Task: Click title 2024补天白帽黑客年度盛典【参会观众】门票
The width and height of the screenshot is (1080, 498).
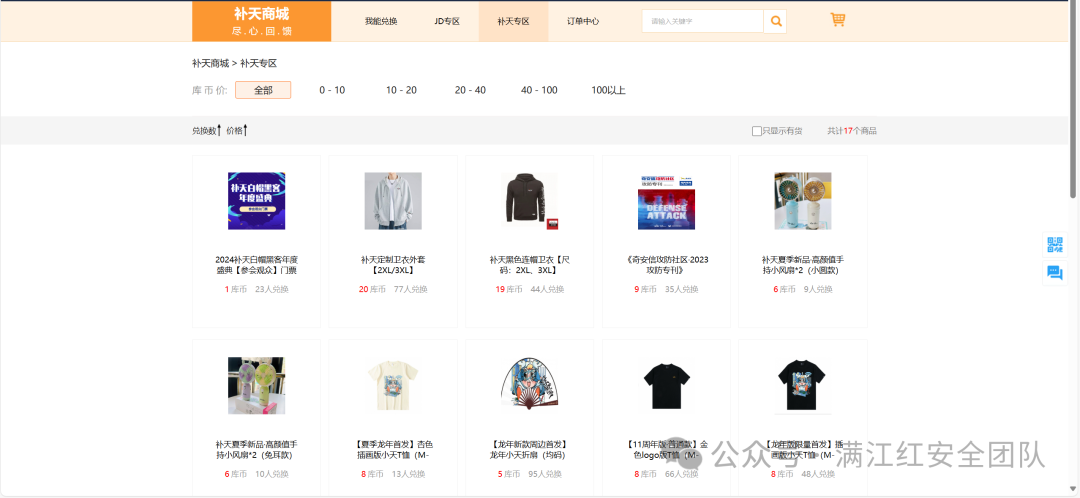Action: pyautogui.click(x=256, y=264)
